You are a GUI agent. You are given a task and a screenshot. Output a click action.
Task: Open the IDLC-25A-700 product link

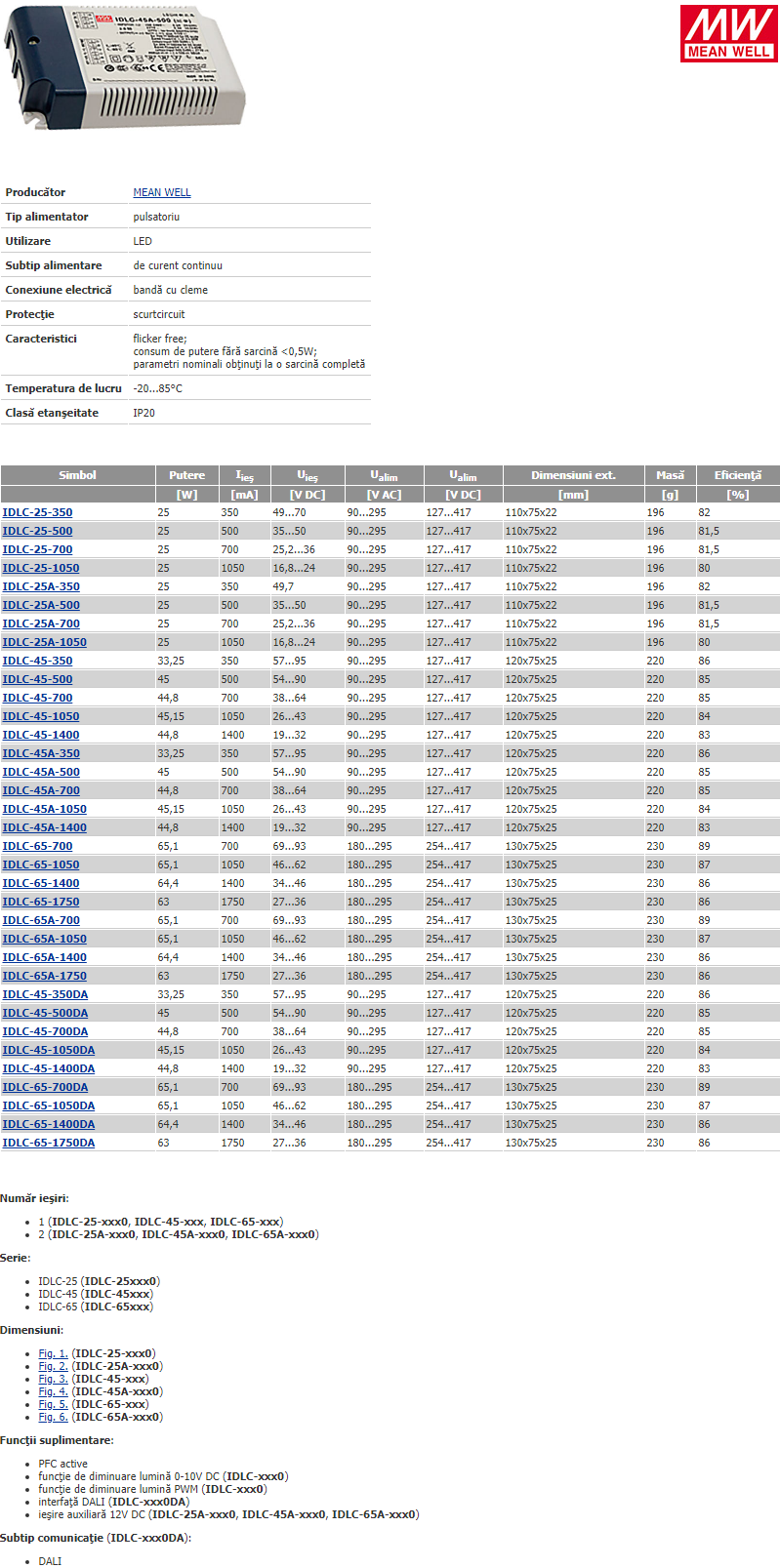41,623
